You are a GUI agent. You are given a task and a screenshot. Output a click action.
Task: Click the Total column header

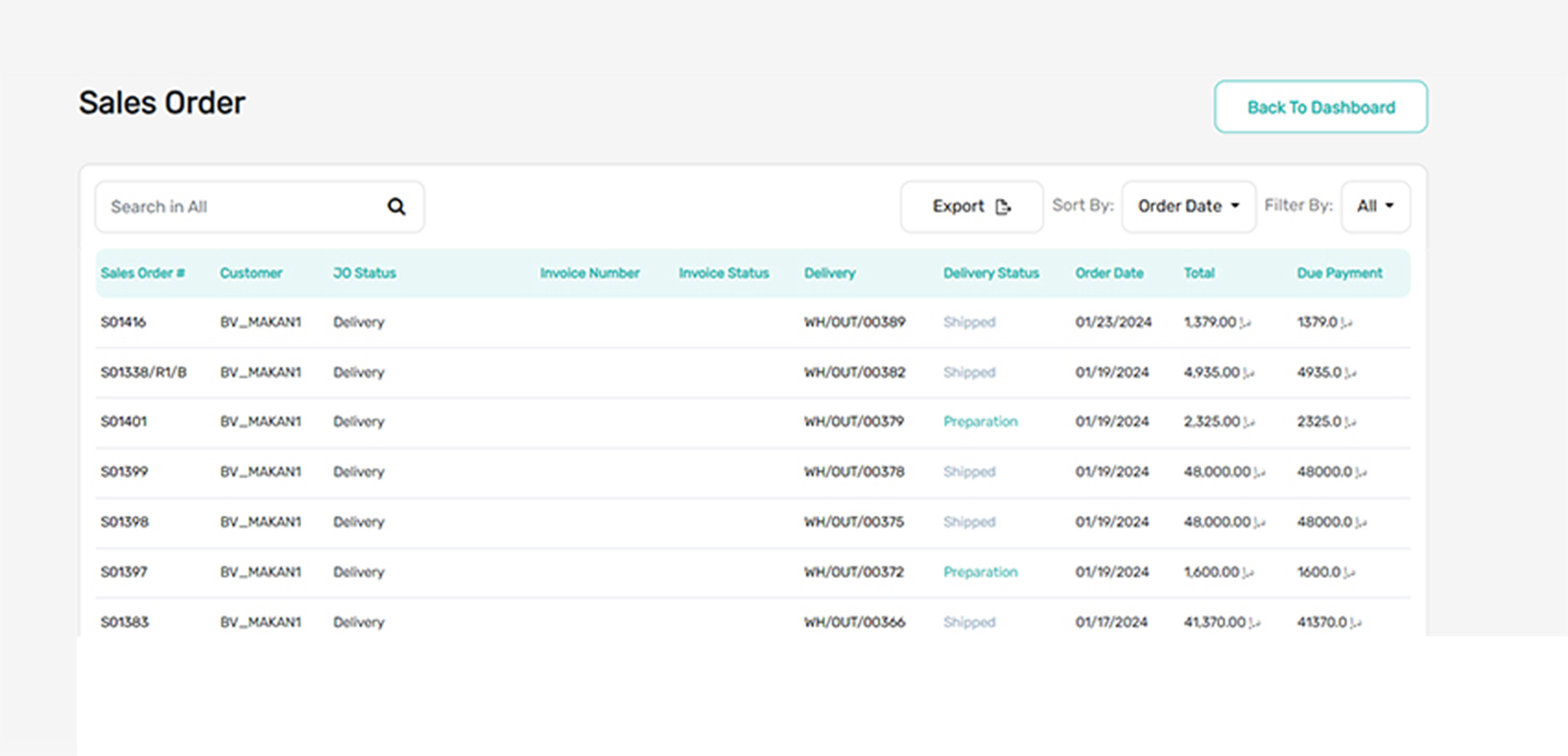pyautogui.click(x=1199, y=273)
